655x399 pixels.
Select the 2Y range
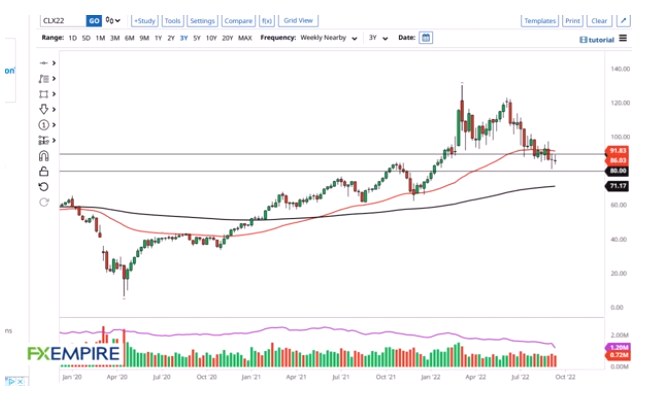[x=171, y=38]
